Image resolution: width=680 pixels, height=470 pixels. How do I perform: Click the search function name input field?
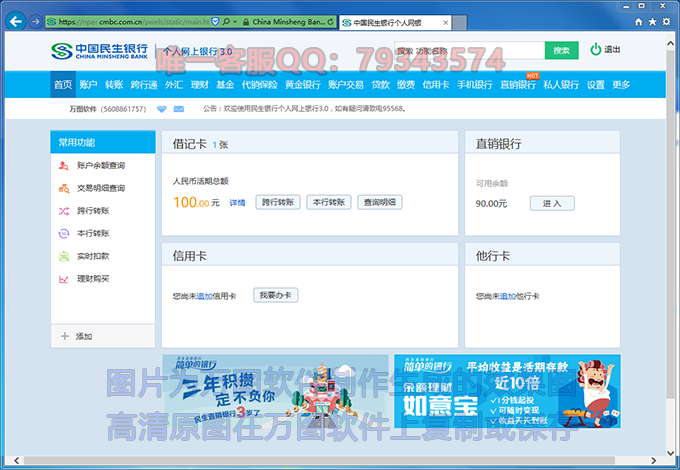pyautogui.click(x=468, y=50)
